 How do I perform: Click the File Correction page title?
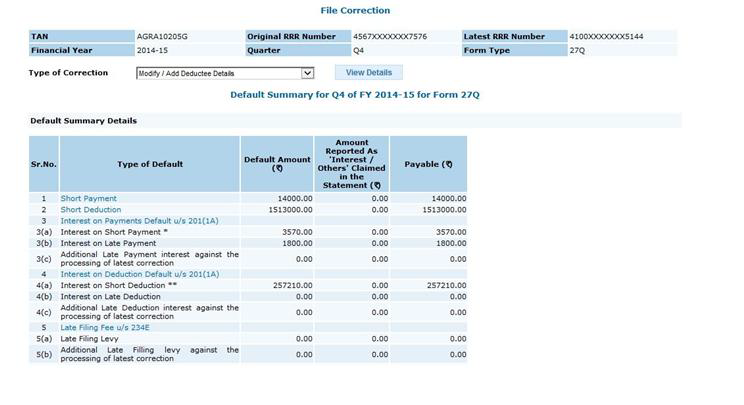pyautogui.click(x=355, y=10)
